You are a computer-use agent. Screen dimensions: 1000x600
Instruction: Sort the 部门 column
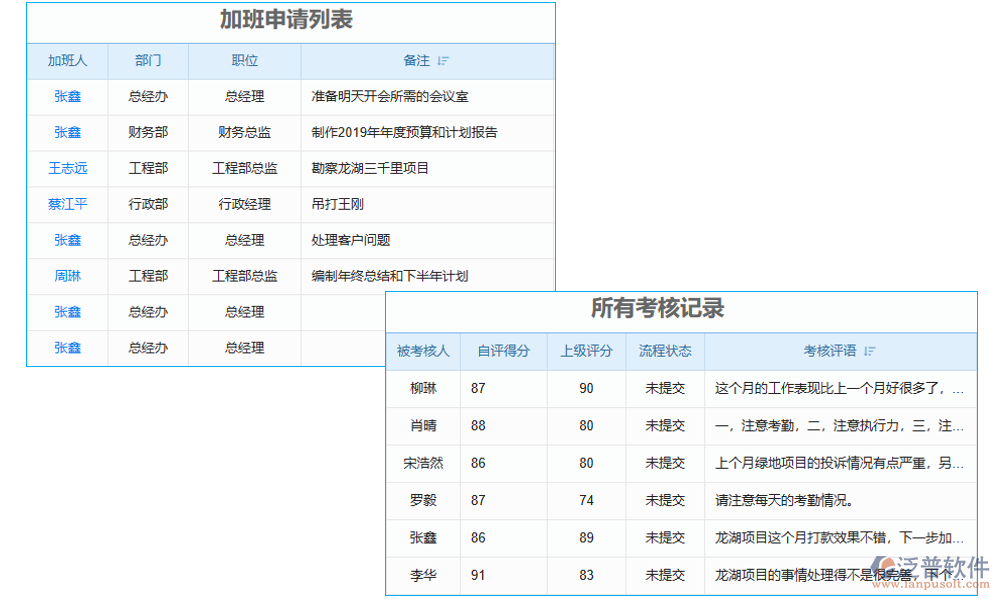pyautogui.click(x=148, y=60)
